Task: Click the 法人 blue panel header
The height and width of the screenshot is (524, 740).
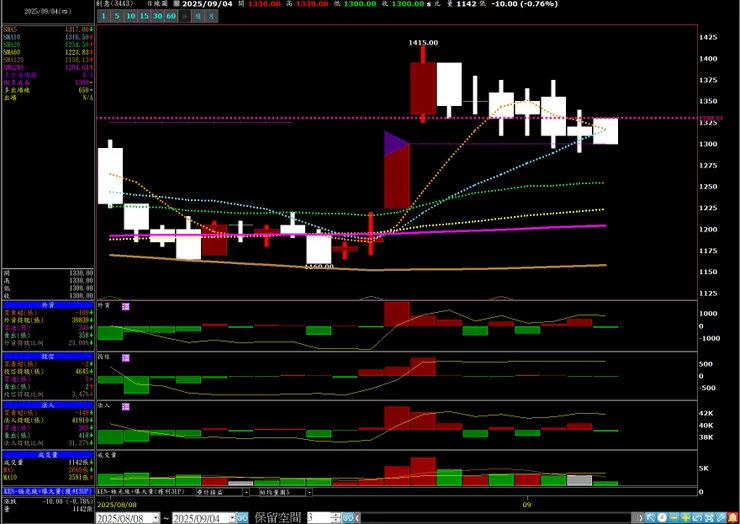Action: click(x=48, y=405)
